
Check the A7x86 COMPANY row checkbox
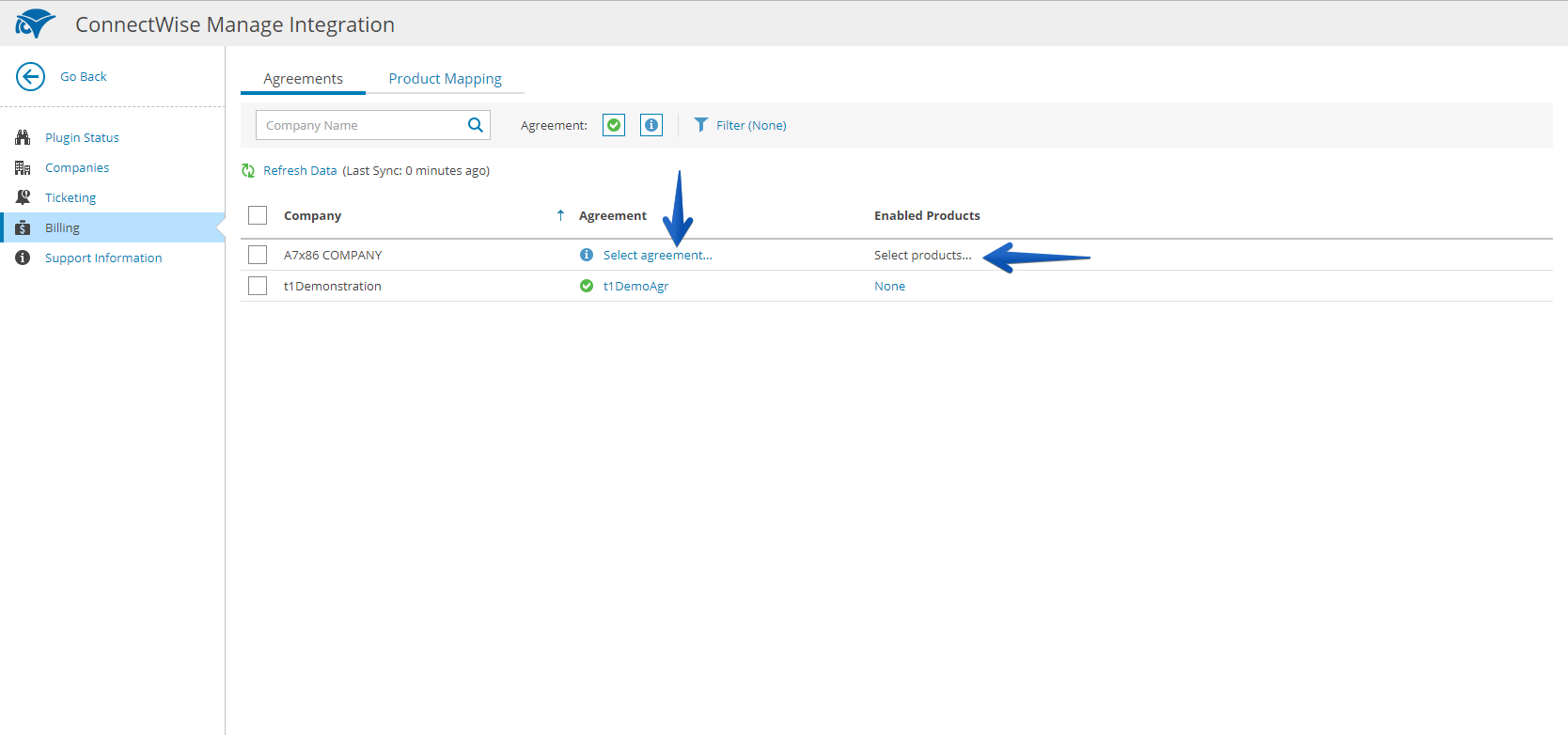point(258,255)
